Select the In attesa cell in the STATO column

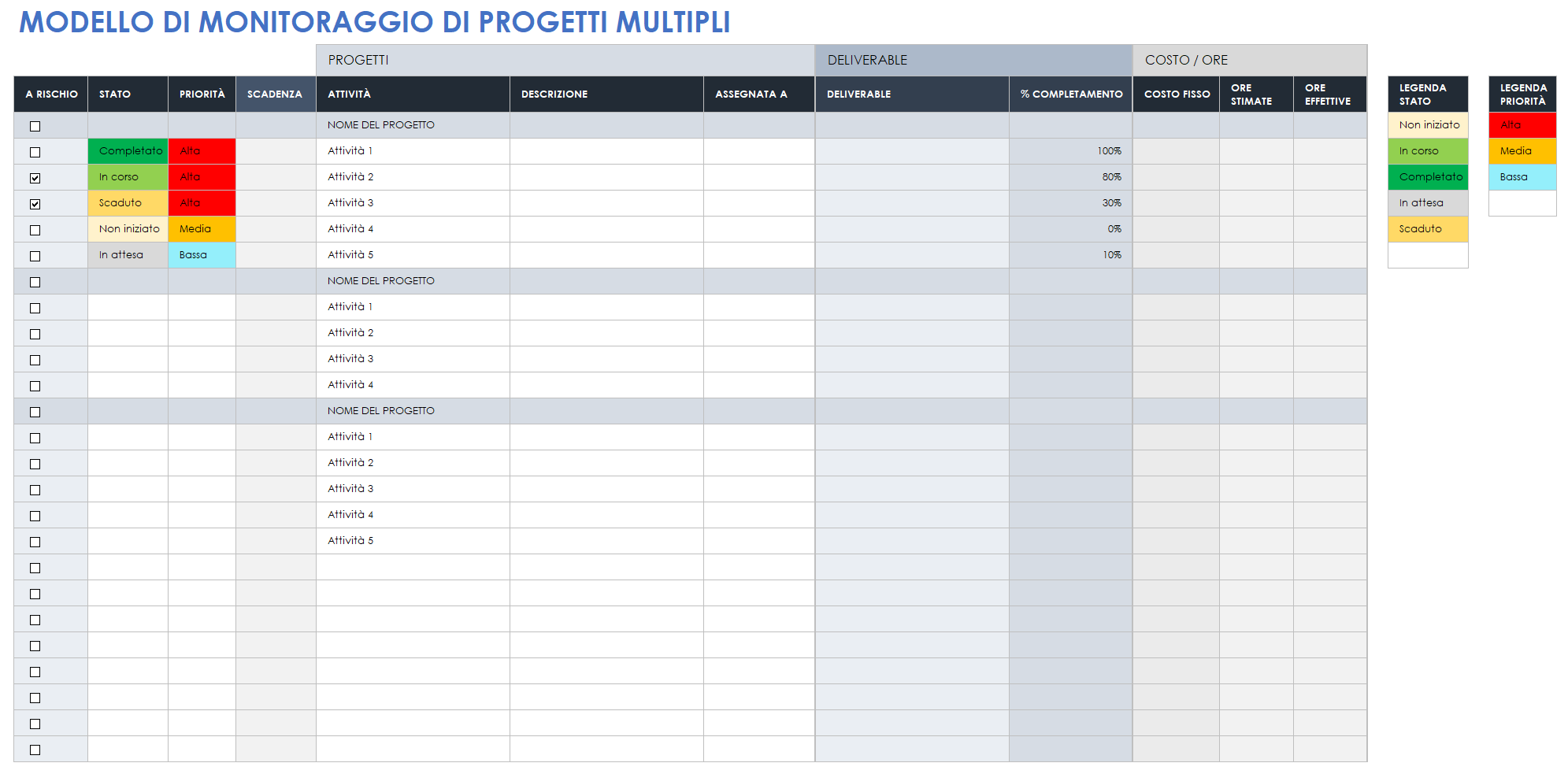(128, 255)
